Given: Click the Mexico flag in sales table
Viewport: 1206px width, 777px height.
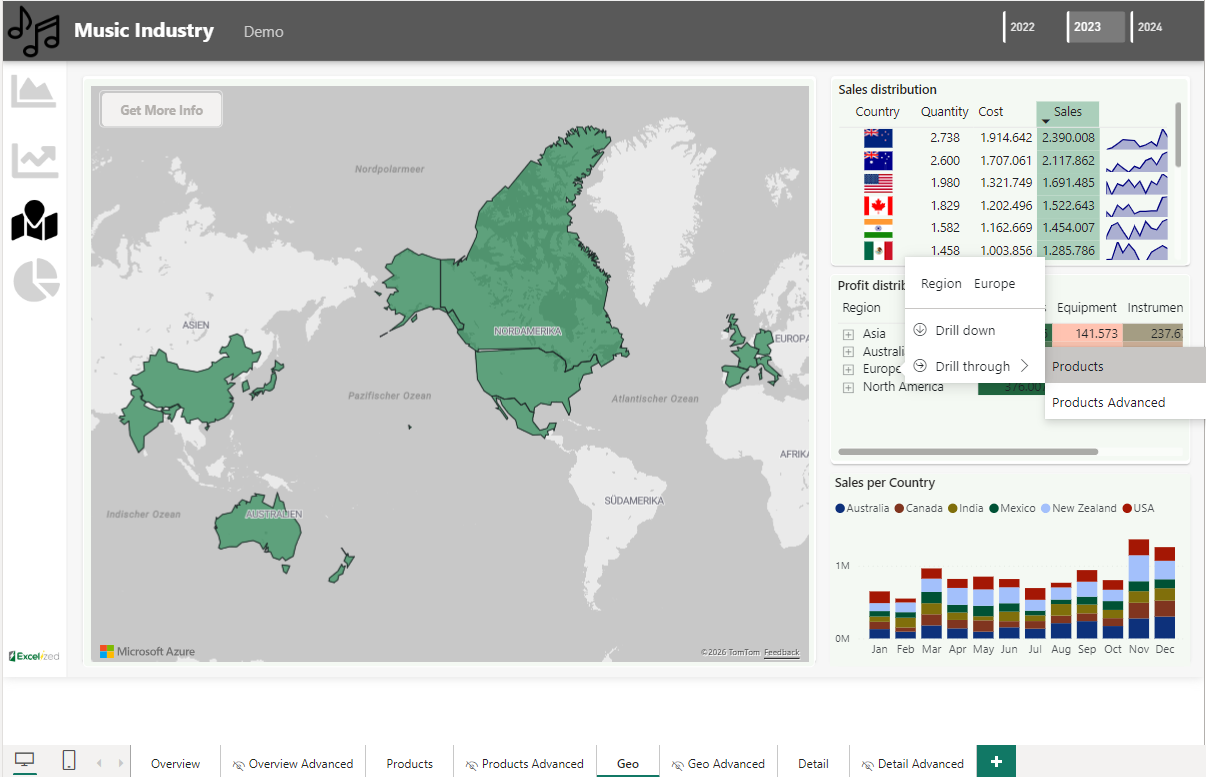Looking at the screenshot, I should [x=878, y=250].
